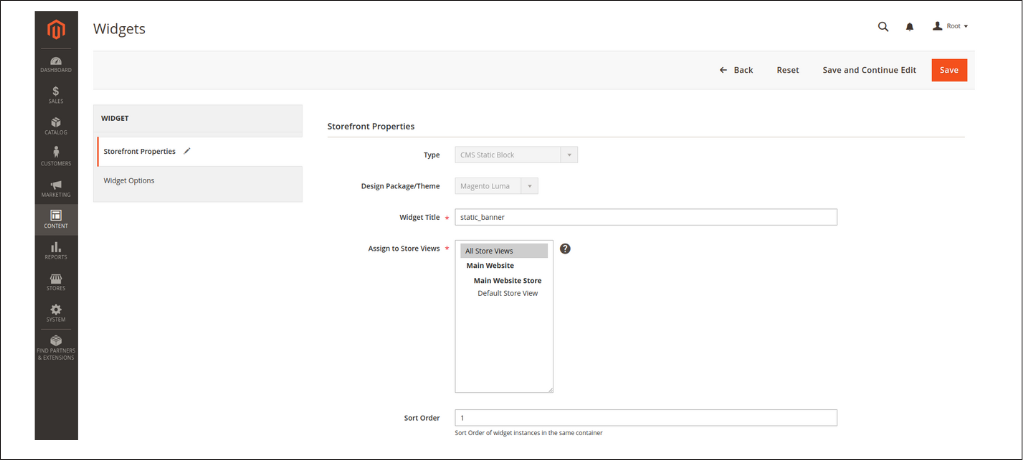
Task: Click the search magnifier icon
Action: tap(883, 27)
